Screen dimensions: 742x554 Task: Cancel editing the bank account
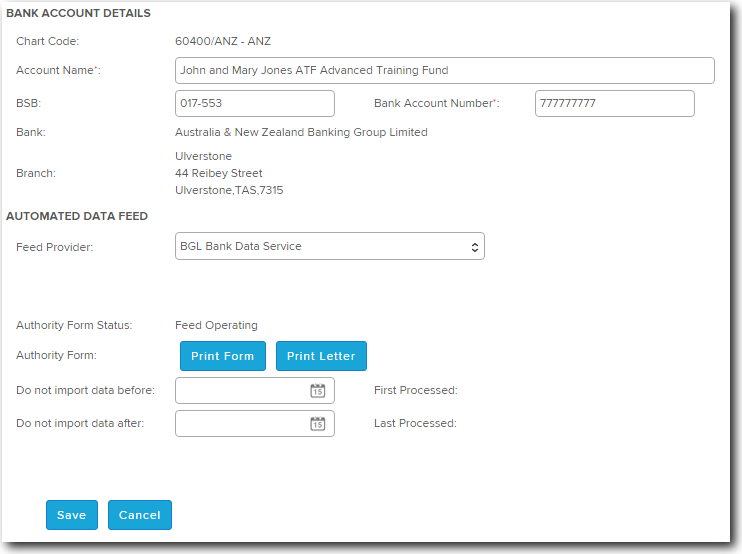pos(140,515)
